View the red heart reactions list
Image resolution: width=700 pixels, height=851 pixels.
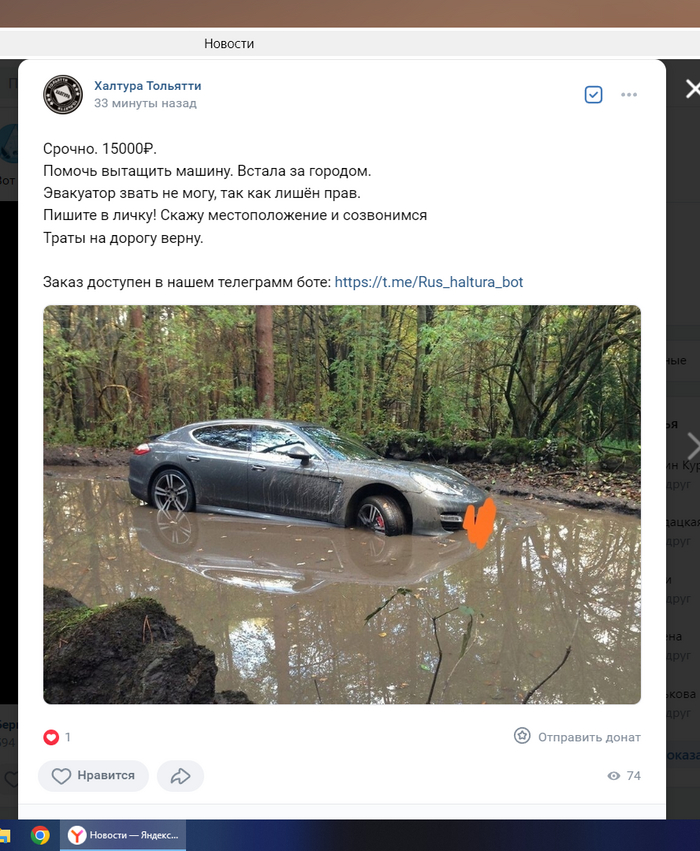coord(51,737)
